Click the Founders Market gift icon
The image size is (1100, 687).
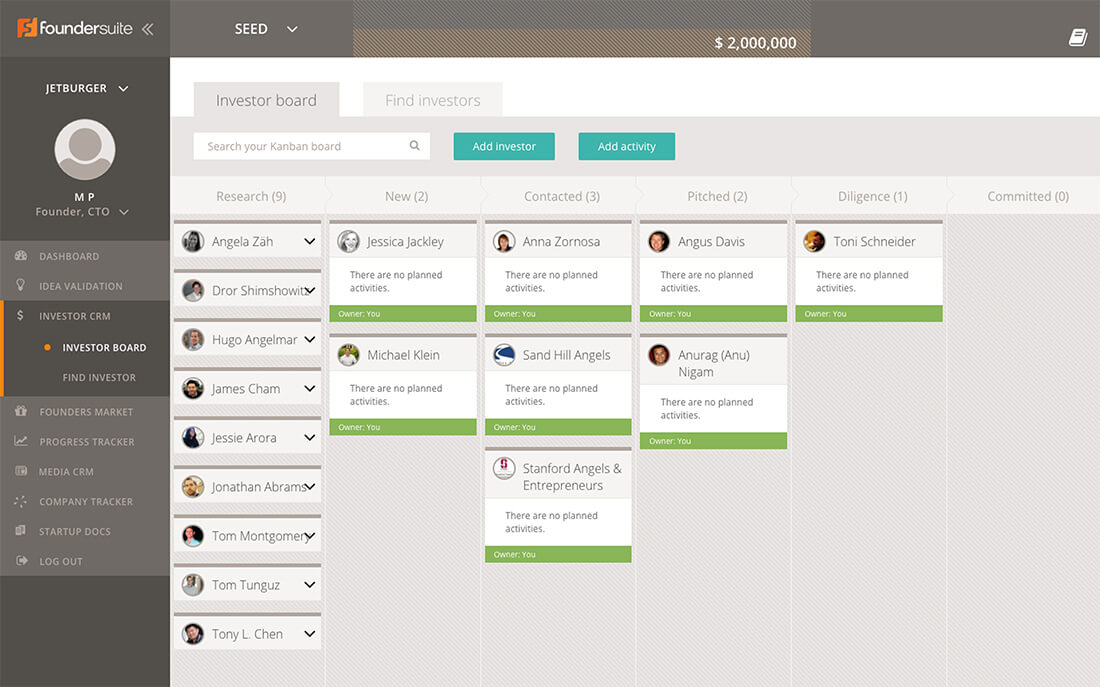coord(20,411)
